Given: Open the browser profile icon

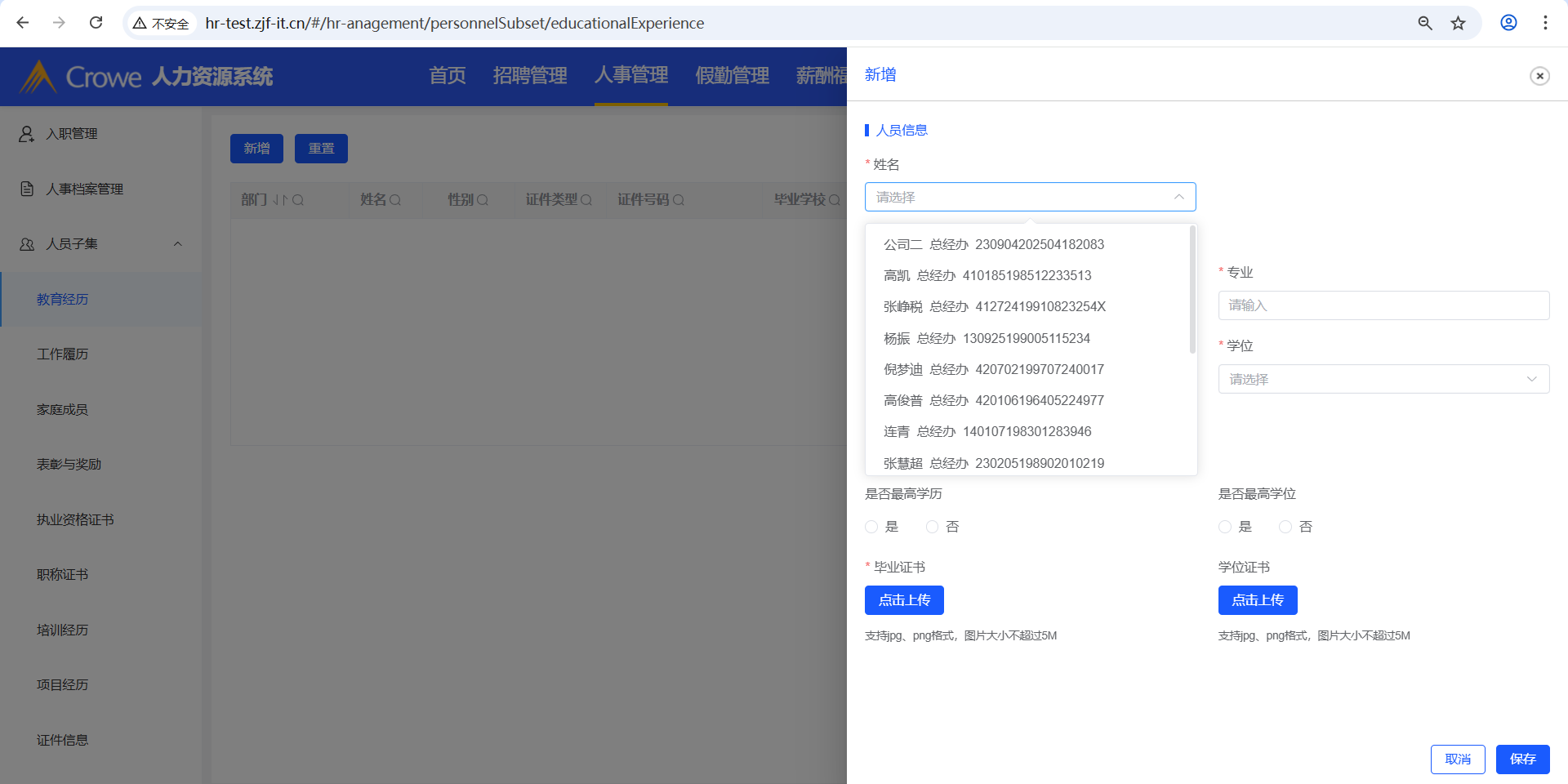Looking at the screenshot, I should tap(1508, 23).
